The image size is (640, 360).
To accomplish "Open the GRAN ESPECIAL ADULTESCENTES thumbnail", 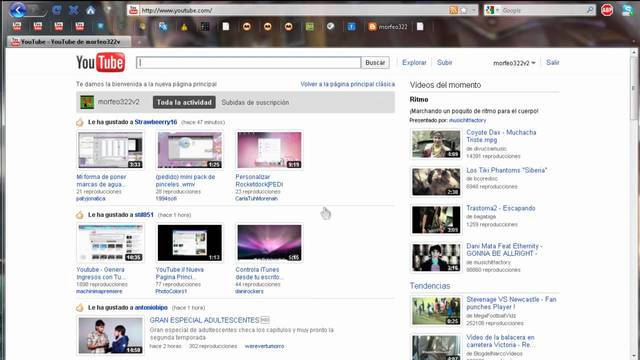I will click(111, 336).
